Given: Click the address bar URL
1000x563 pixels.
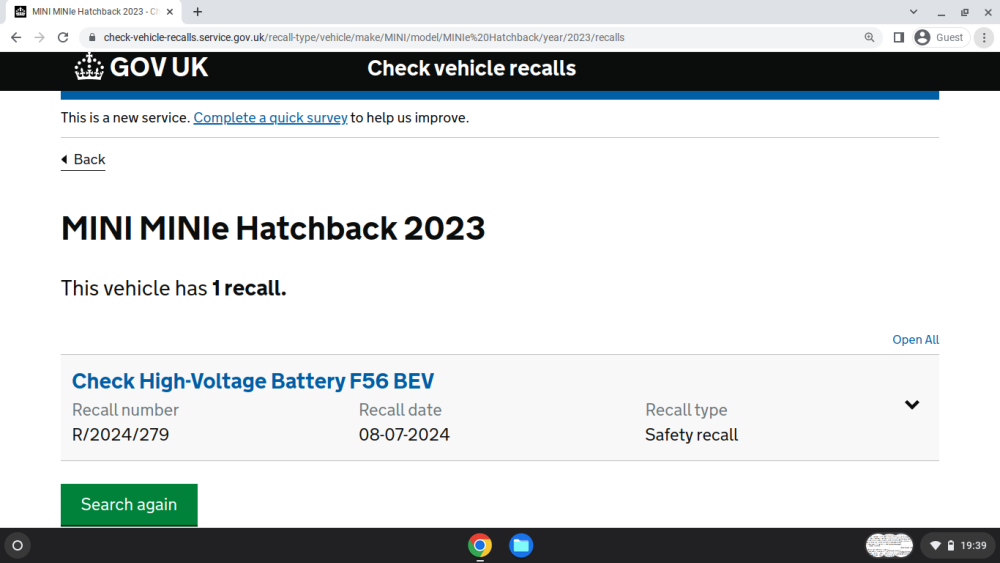Looking at the screenshot, I should (364, 38).
